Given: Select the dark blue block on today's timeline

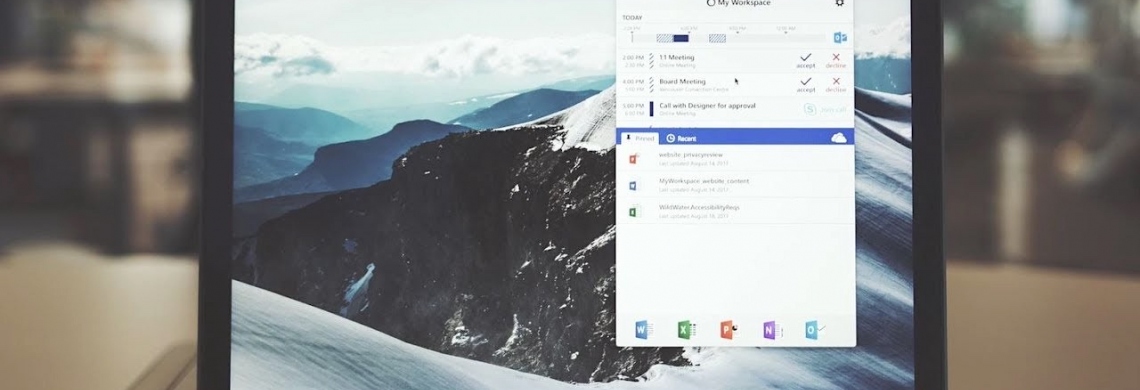Looking at the screenshot, I should pyautogui.click(x=681, y=38).
